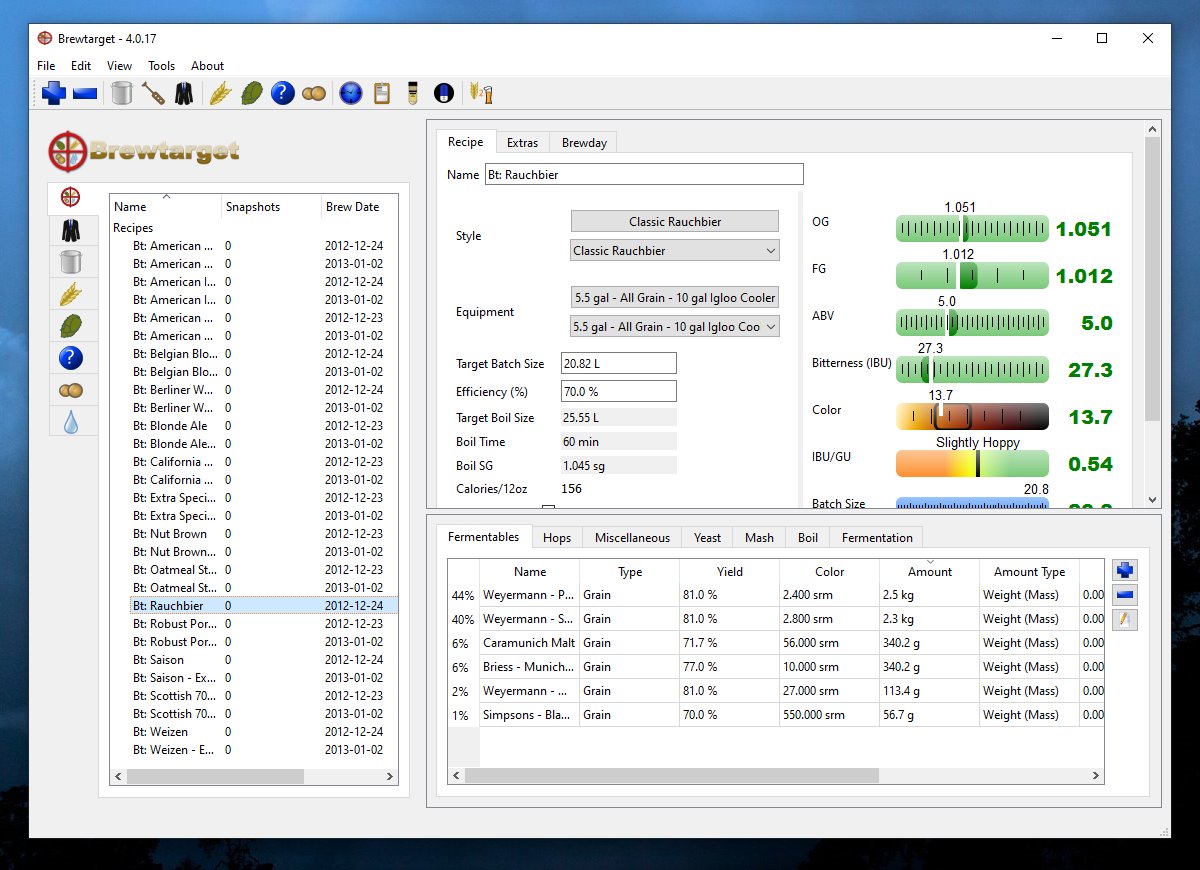
Task: Edit fermentable with the pencil note button
Action: (x=1125, y=619)
